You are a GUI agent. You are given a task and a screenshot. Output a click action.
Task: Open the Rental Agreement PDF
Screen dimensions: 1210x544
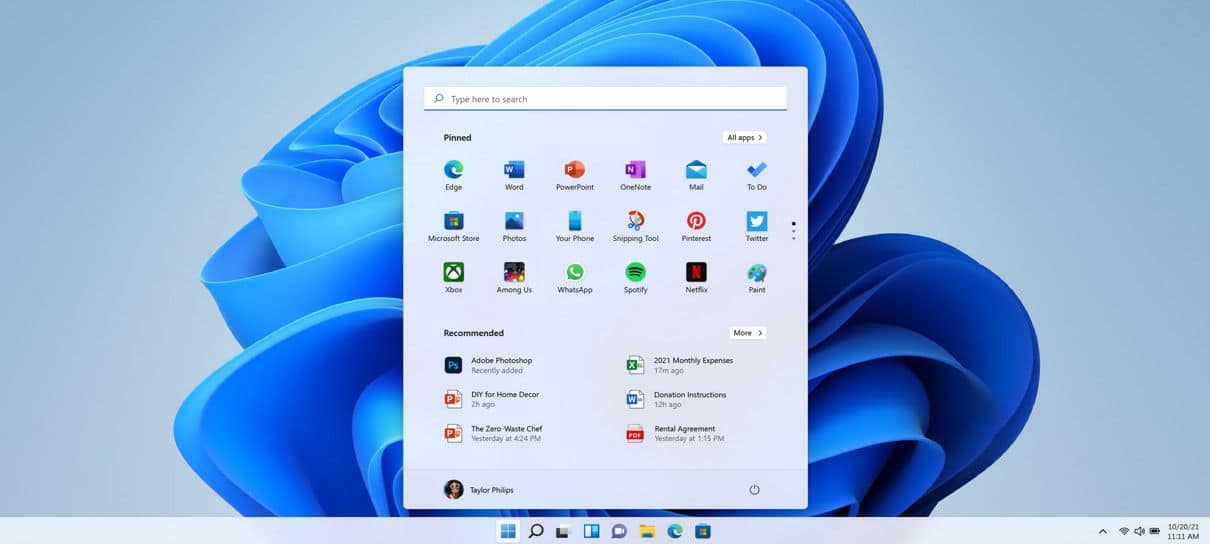[x=676, y=433]
